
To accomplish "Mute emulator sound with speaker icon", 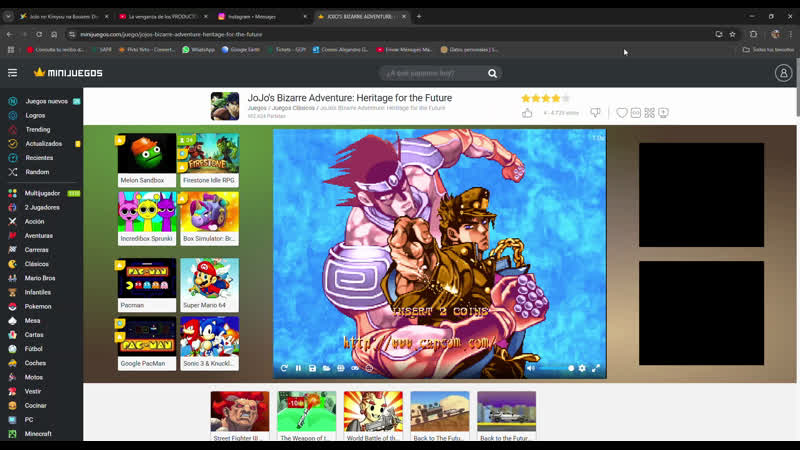I will coord(531,368).
